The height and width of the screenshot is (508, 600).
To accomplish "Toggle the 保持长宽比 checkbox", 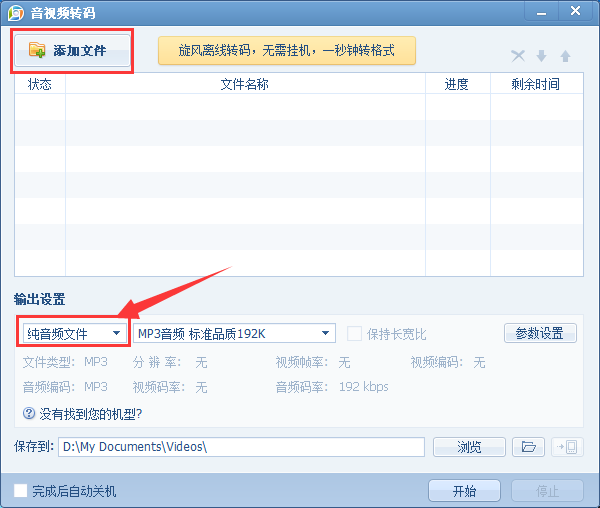I will [354, 334].
